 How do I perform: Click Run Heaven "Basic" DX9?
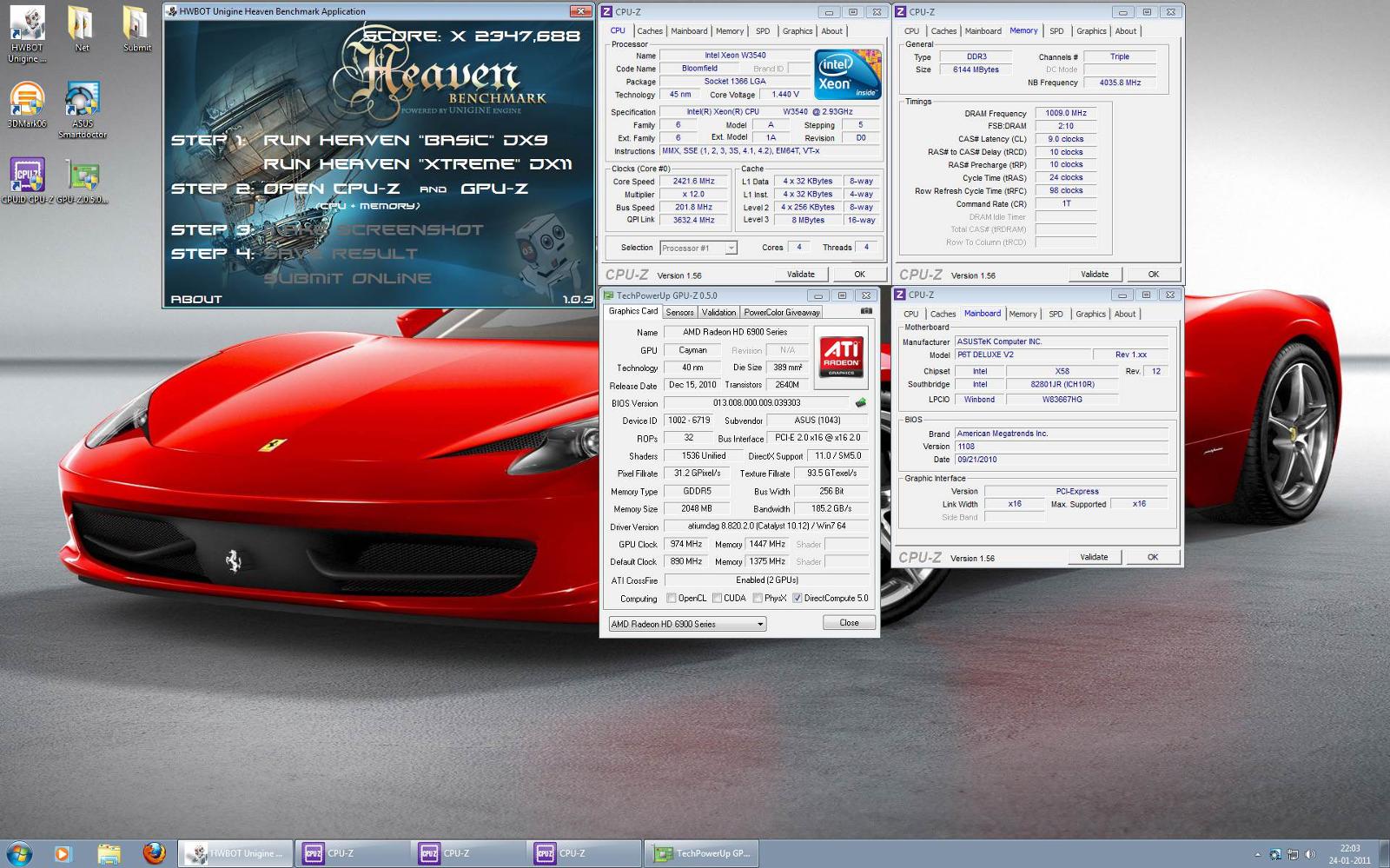coord(405,140)
